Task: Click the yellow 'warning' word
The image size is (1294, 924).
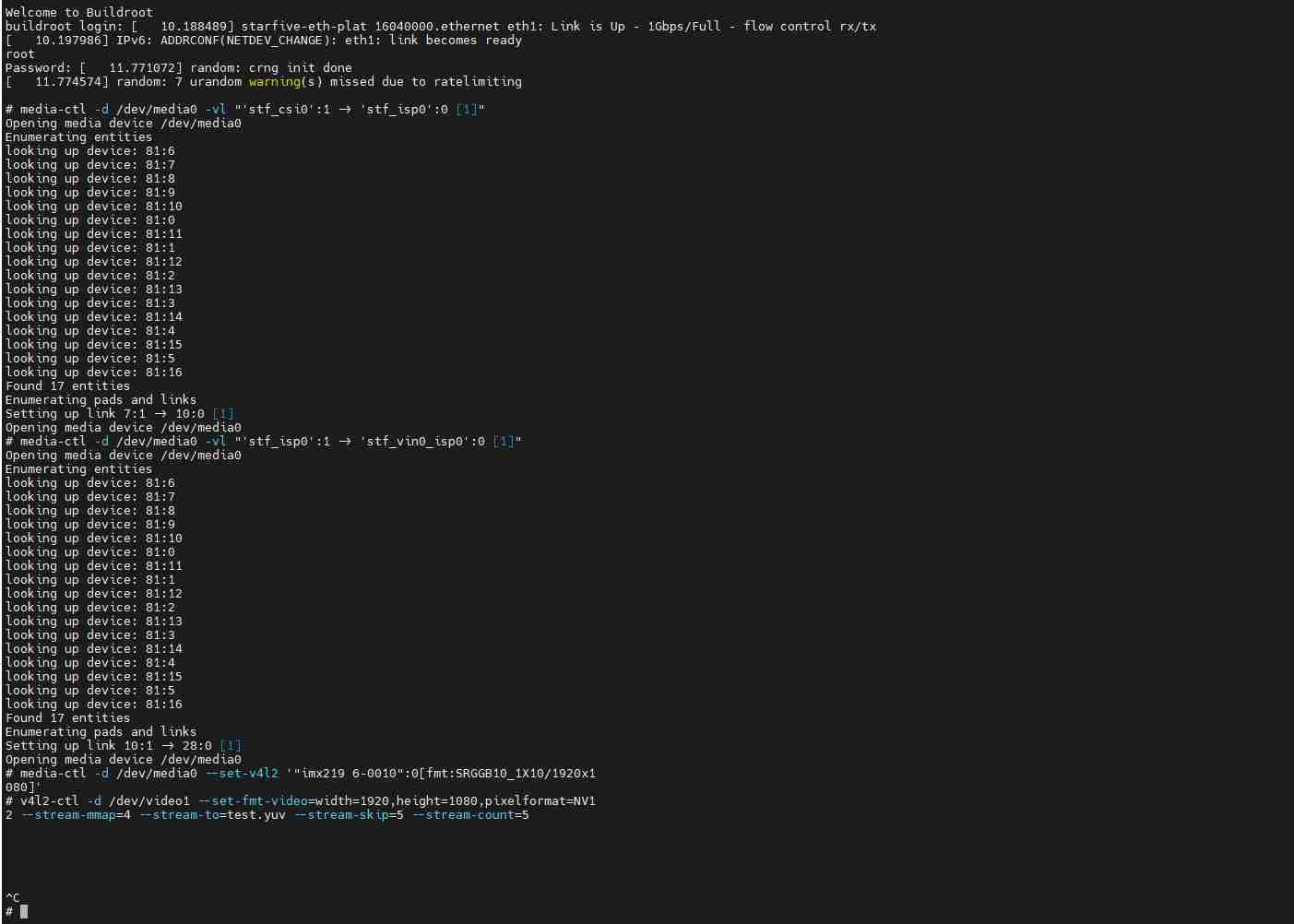Action: pos(274,81)
